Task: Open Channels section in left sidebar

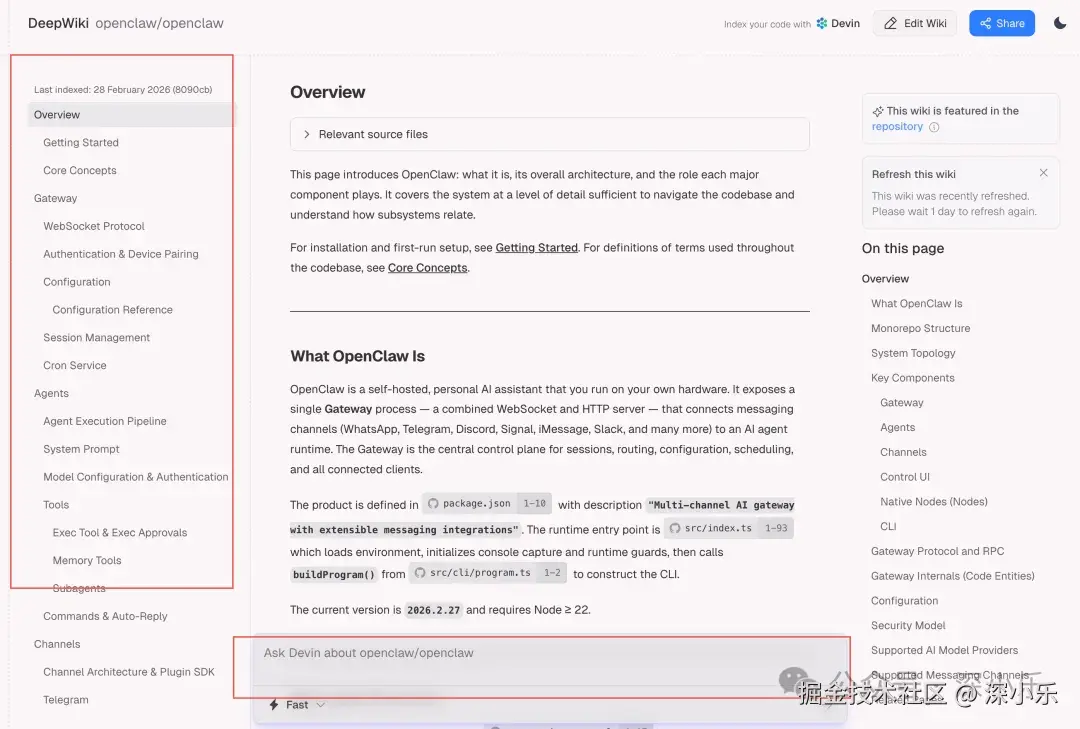Action: (x=57, y=644)
